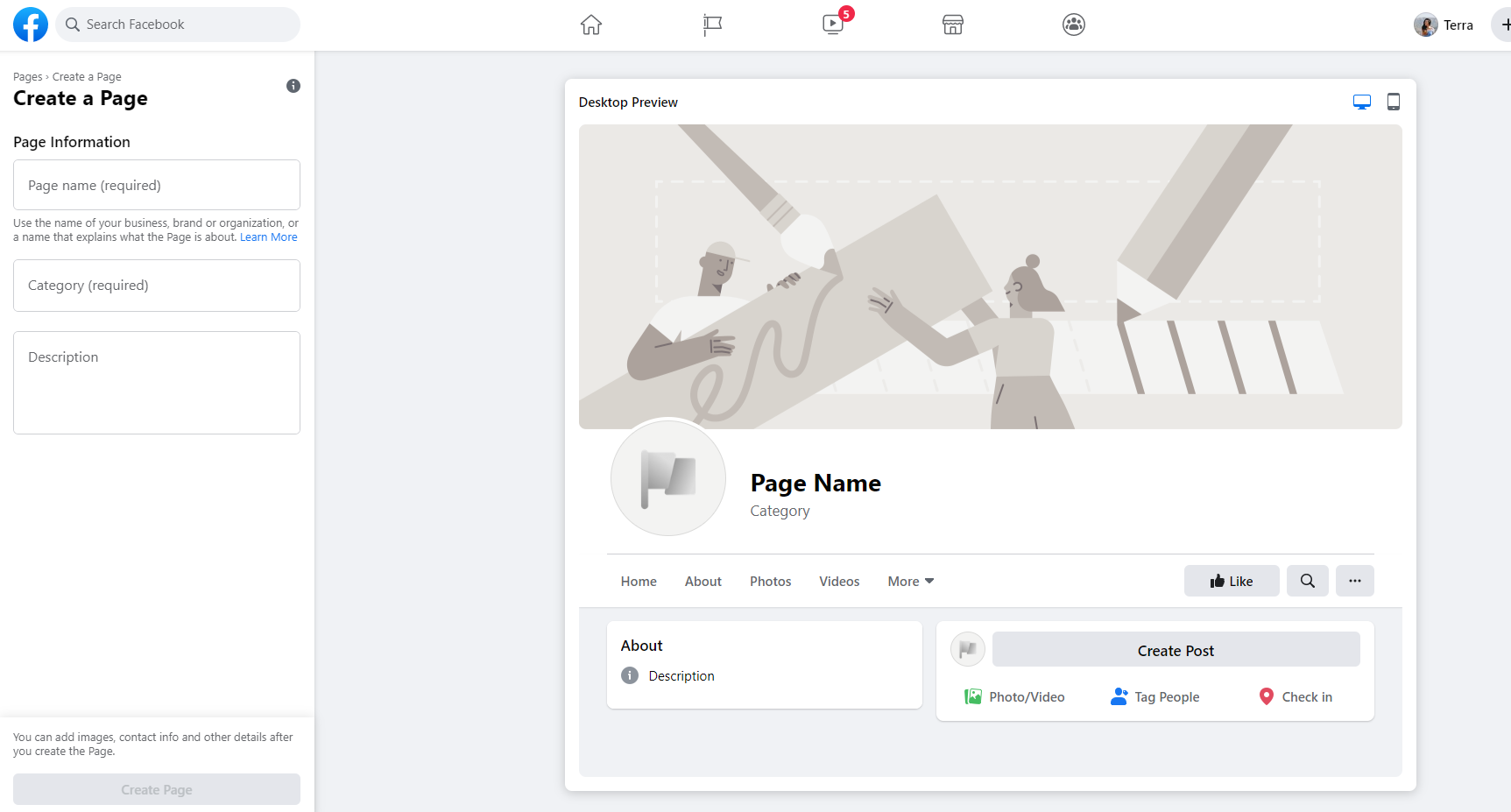Click the info icon beside Create a Page
This screenshot has width=1511, height=812.
coord(293,86)
